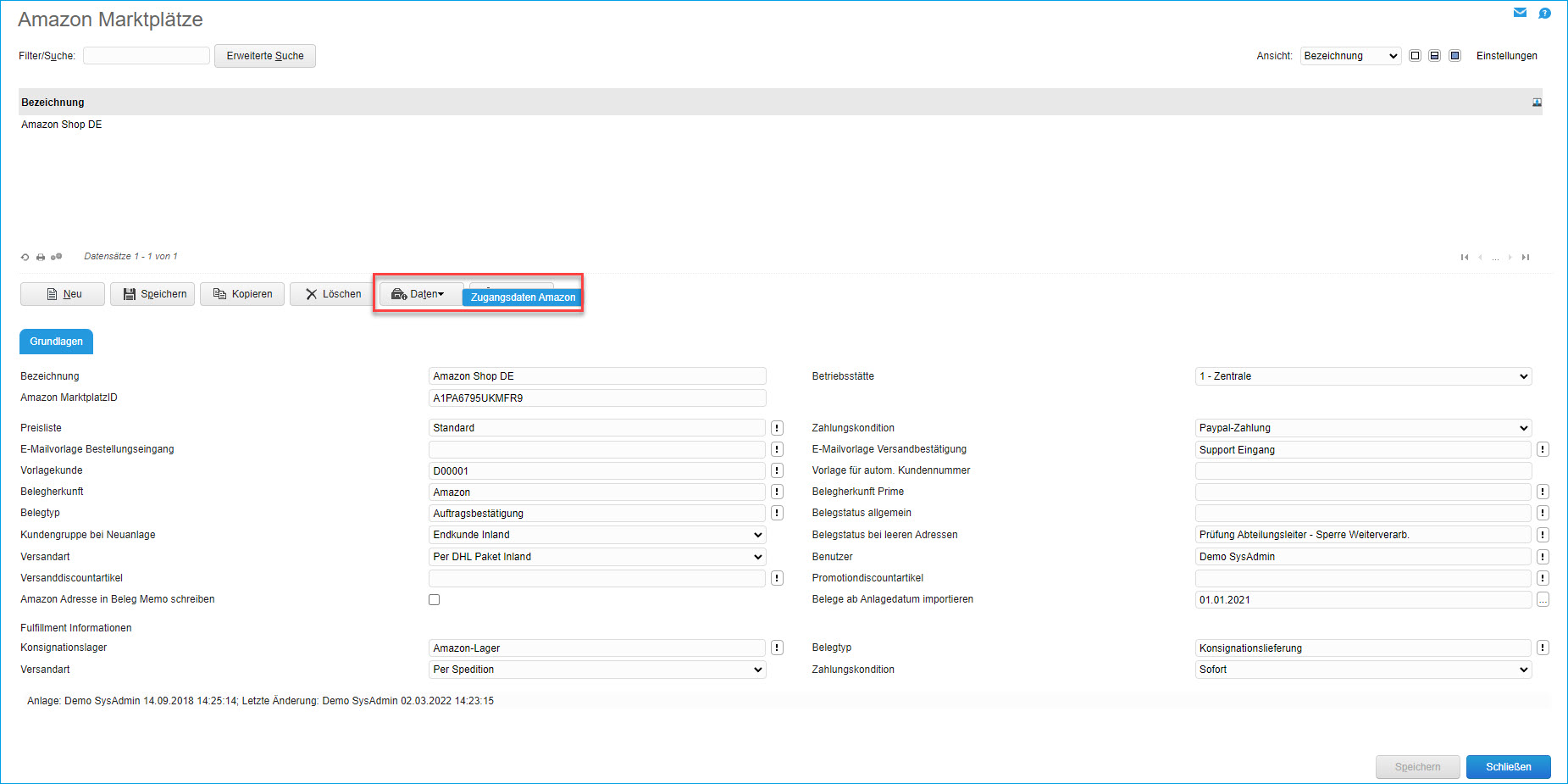Switch to filled square detail-only view
This screenshot has height=784, width=1568.
pos(1454,56)
